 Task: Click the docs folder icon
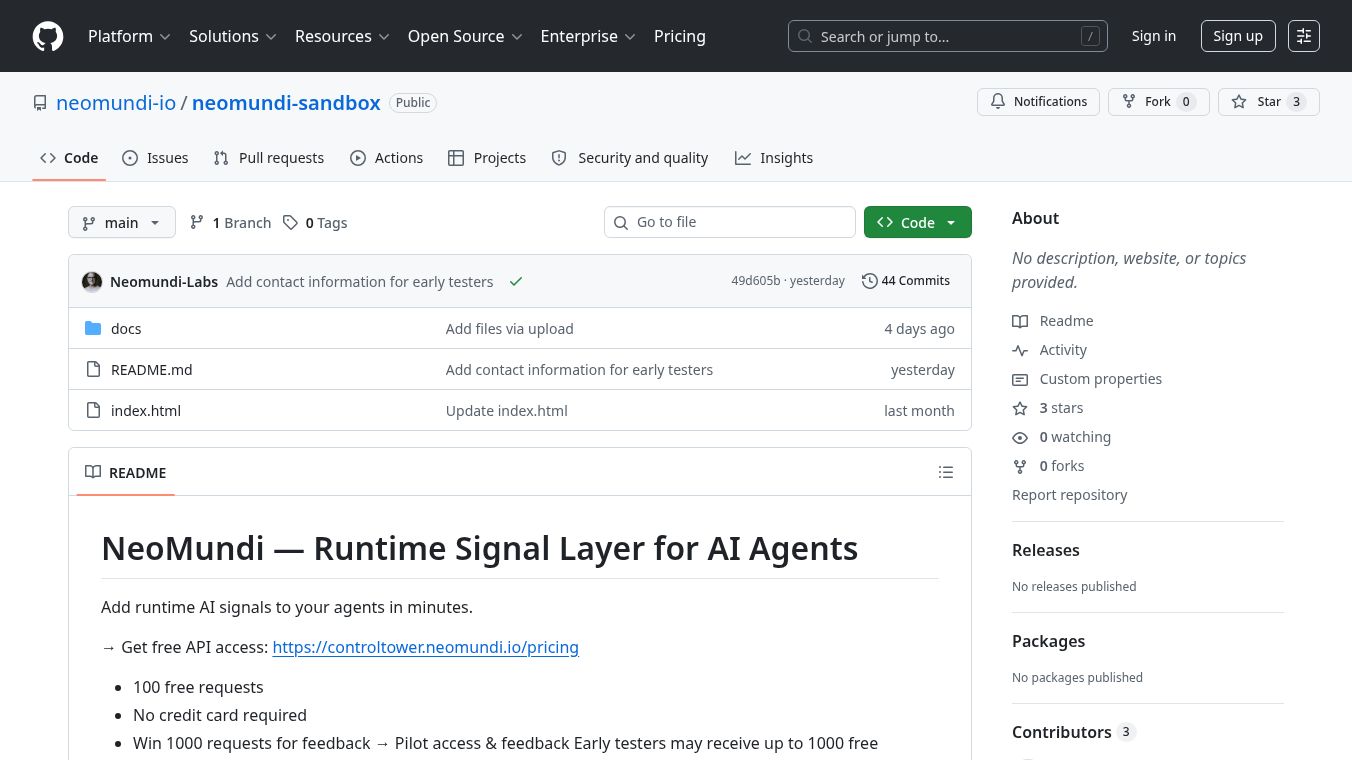click(93, 328)
